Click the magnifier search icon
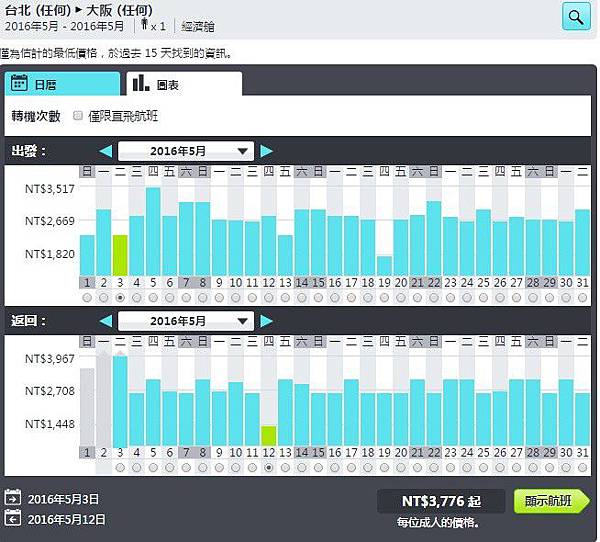This screenshot has height=542, width=600. 576,16
